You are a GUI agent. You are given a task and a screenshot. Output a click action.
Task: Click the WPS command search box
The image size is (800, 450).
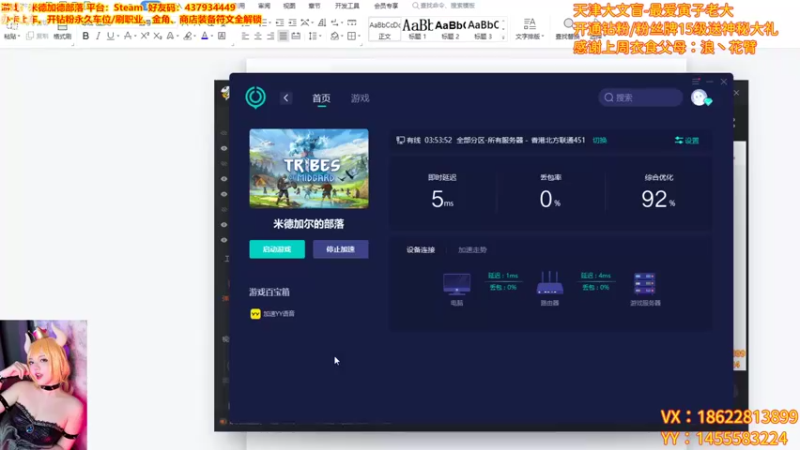coord(445,6)
